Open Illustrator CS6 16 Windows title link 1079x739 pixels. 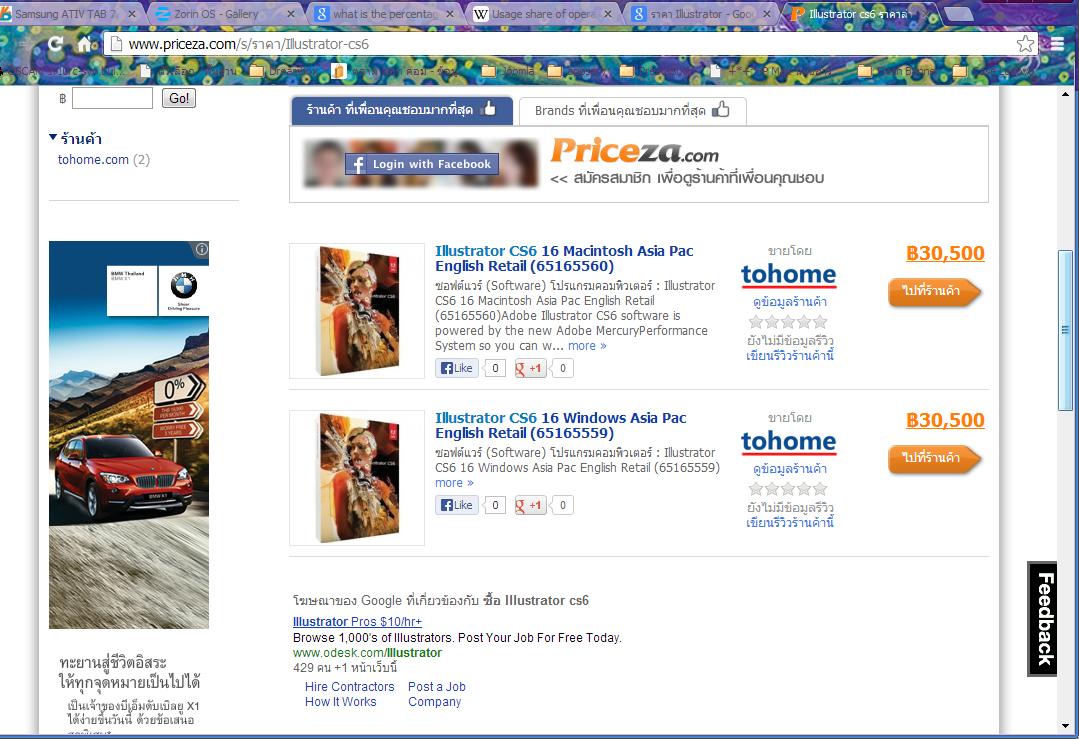(x=561, y=426)
